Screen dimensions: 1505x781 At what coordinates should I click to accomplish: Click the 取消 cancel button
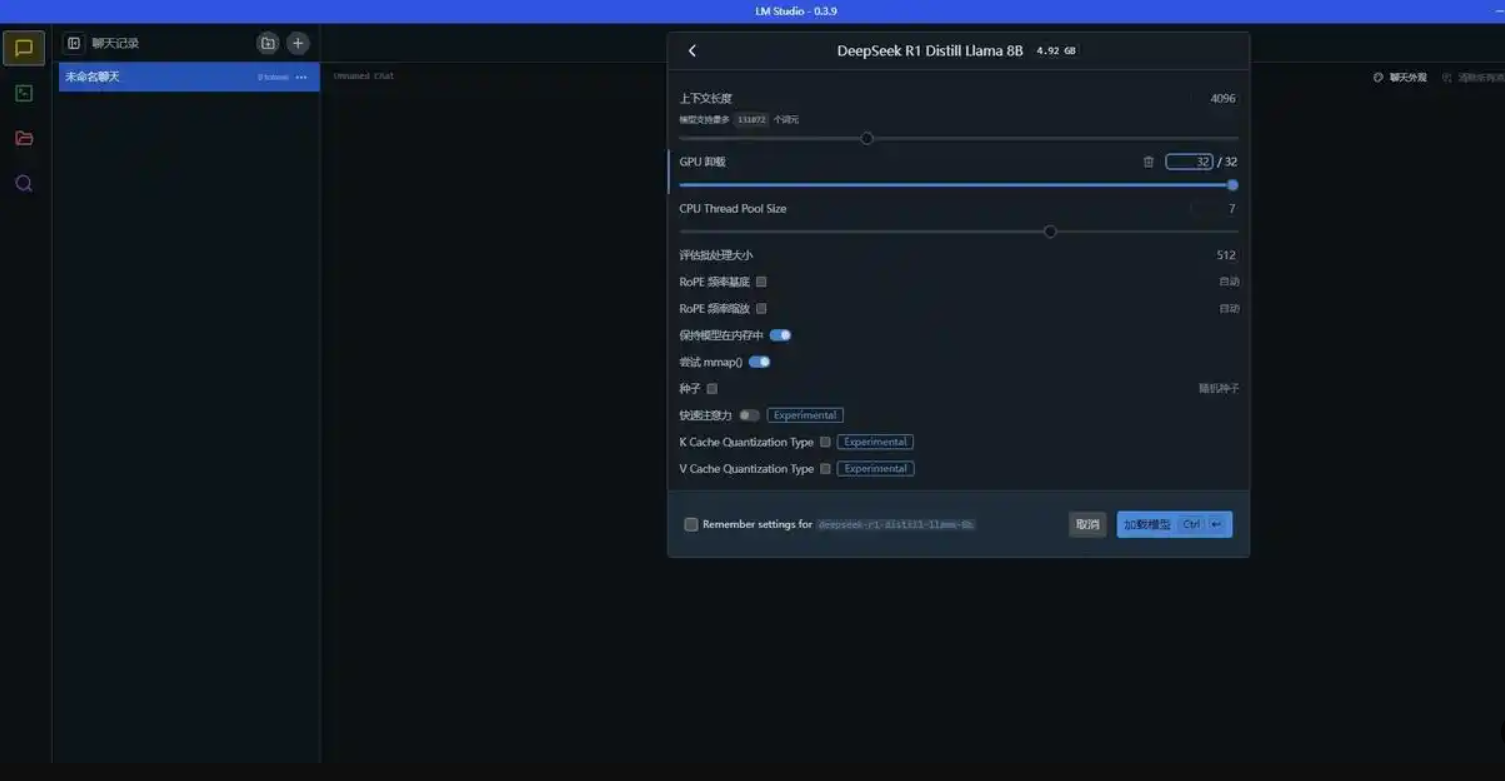tap(1087, 524)
